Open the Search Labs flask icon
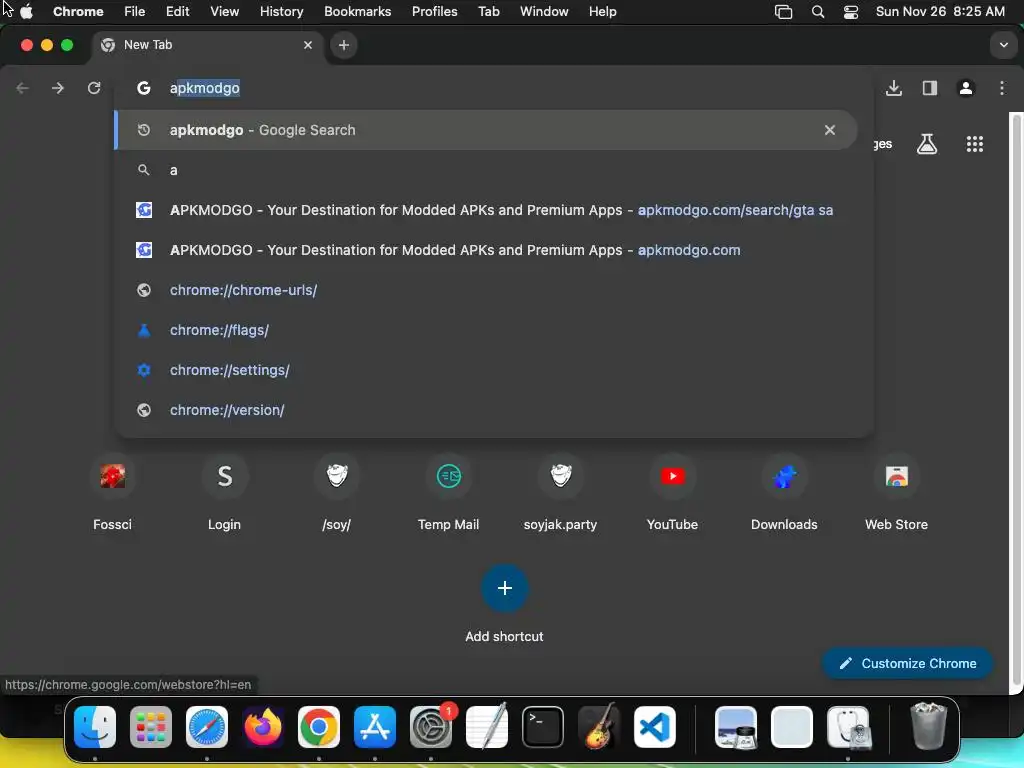This screenshot has width=1024, height=768. pos(927,144)
